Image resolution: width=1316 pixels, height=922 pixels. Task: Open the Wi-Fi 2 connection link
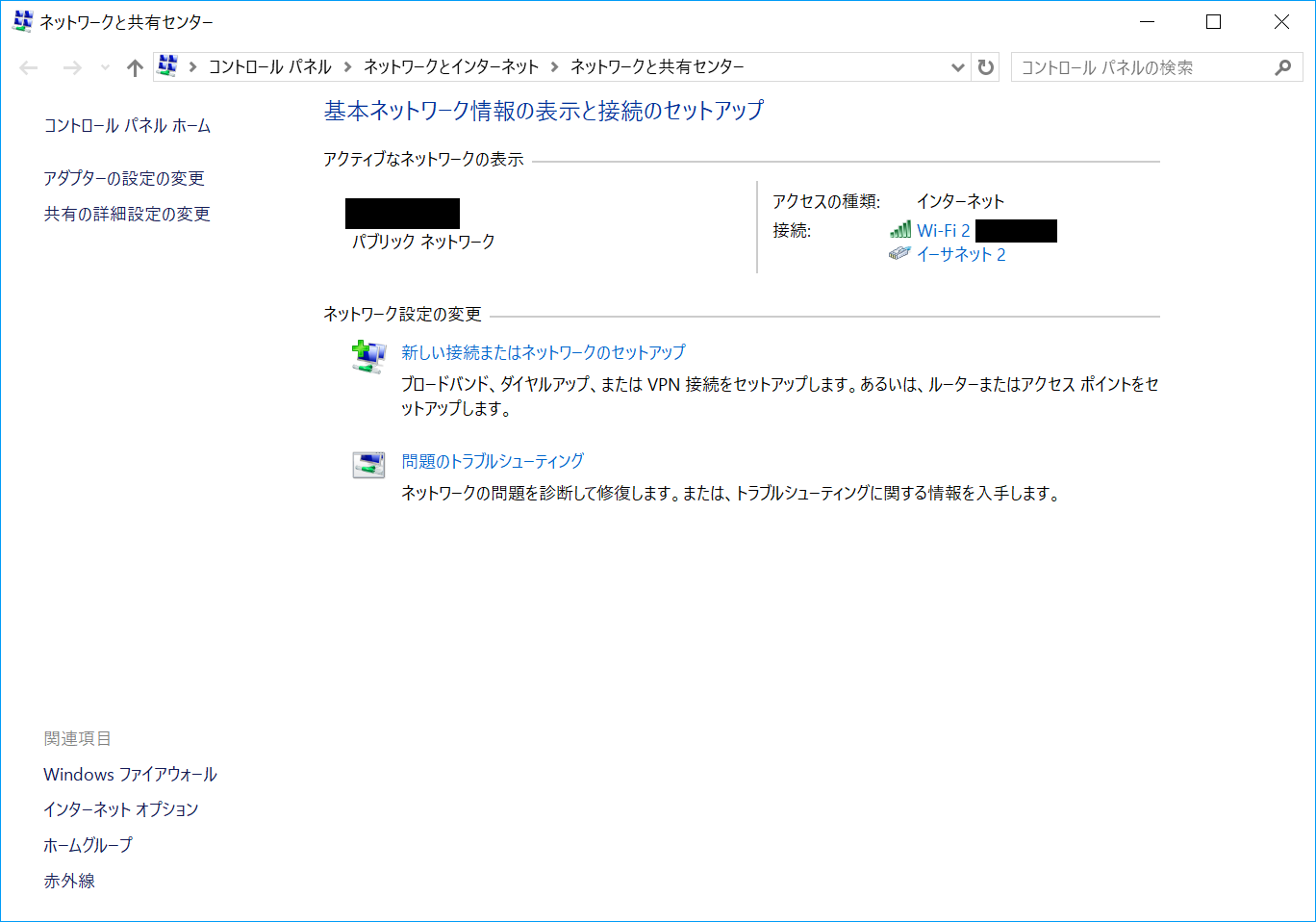point(942,230)
